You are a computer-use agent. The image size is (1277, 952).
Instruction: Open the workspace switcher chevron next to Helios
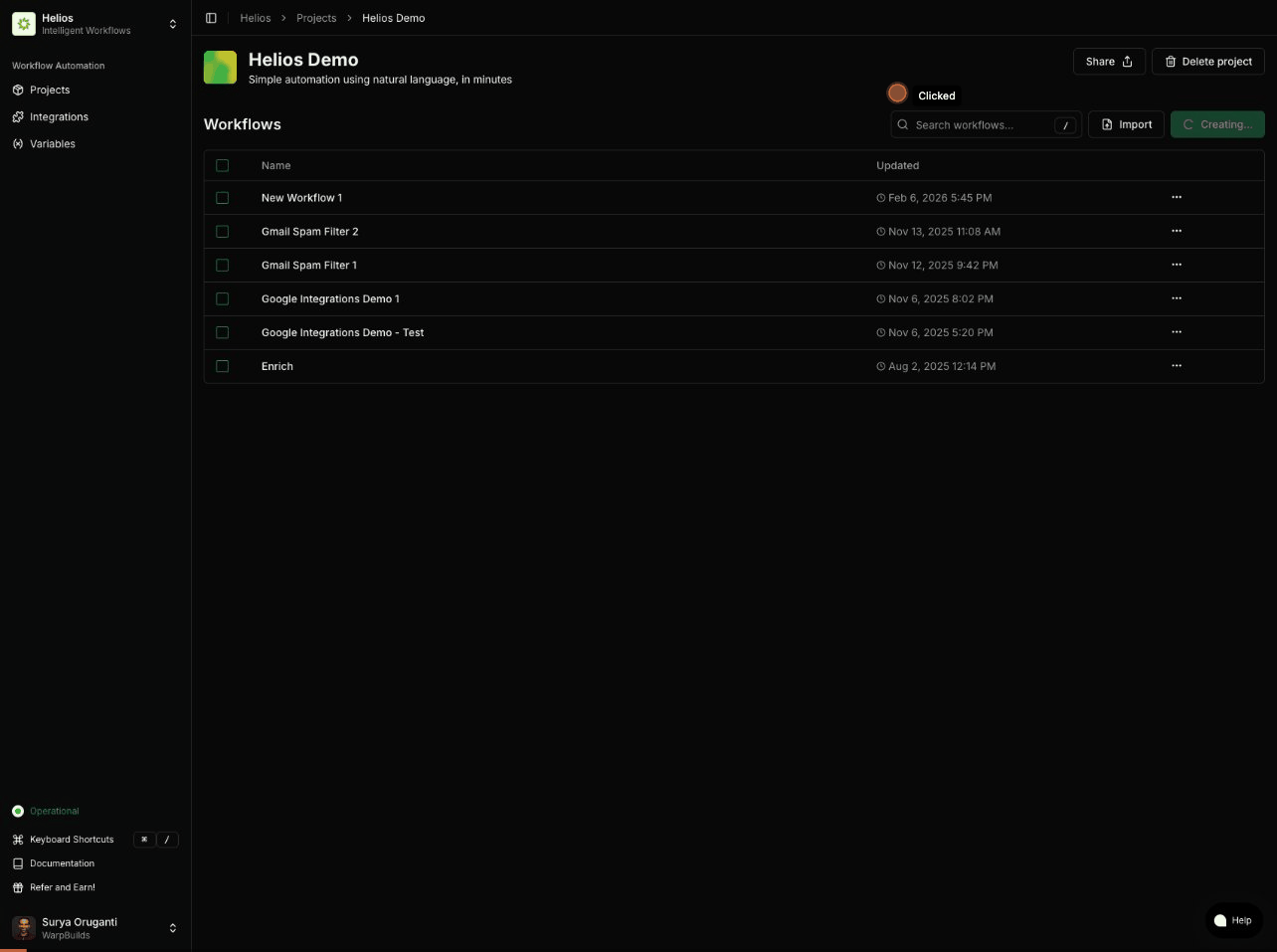[172, 23]
